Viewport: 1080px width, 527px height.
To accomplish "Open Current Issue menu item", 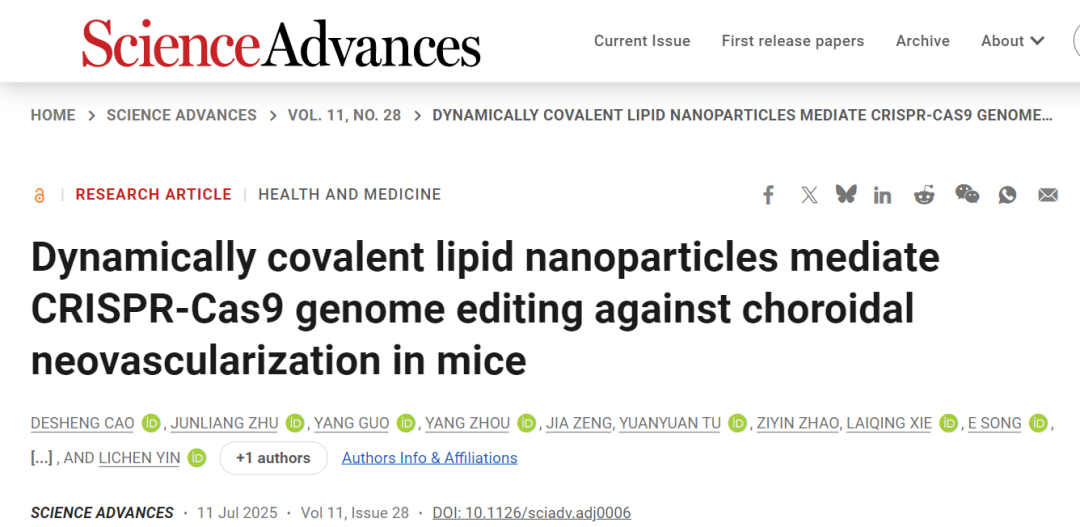I will click(x=642, y=41).
